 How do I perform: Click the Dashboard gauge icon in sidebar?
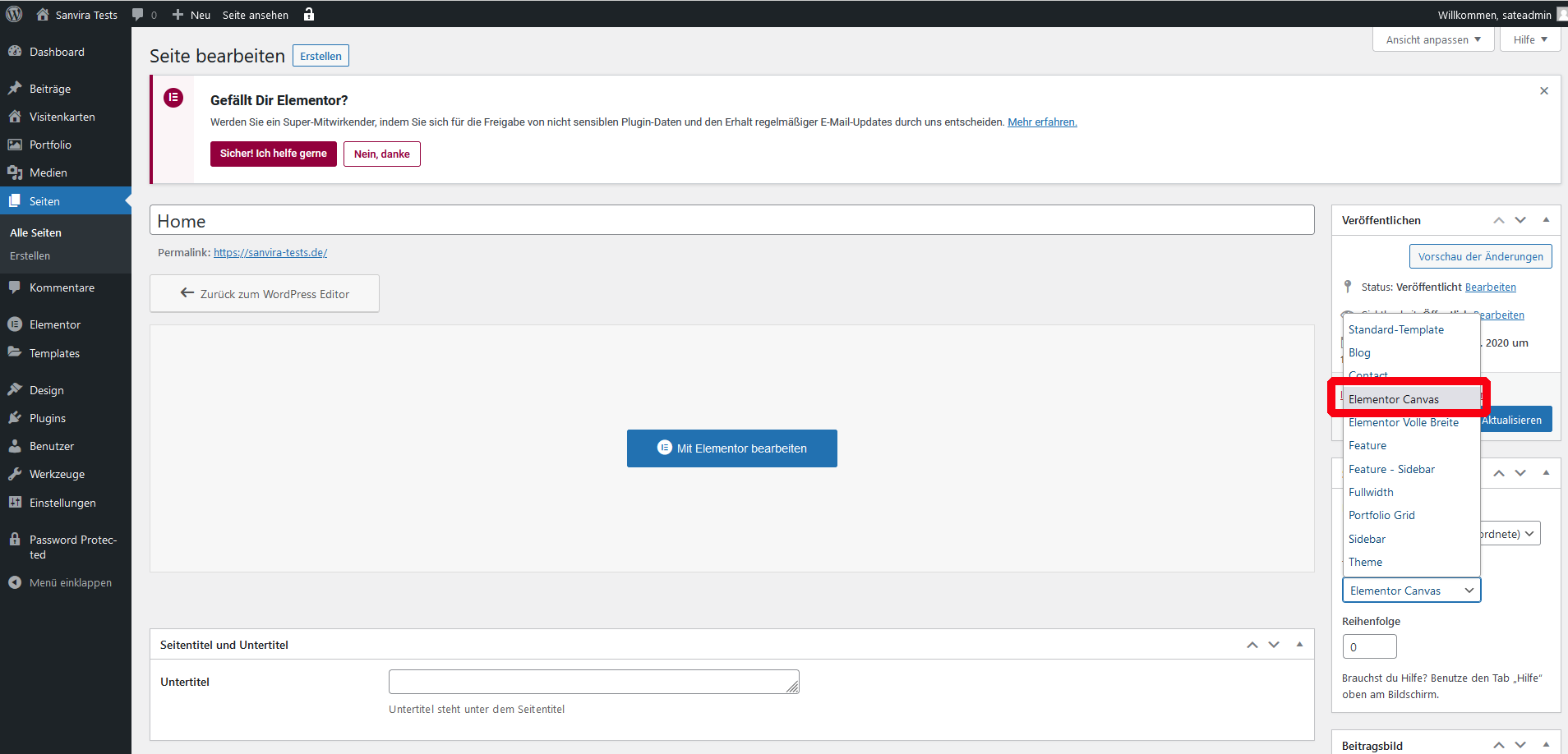(15, 51)
